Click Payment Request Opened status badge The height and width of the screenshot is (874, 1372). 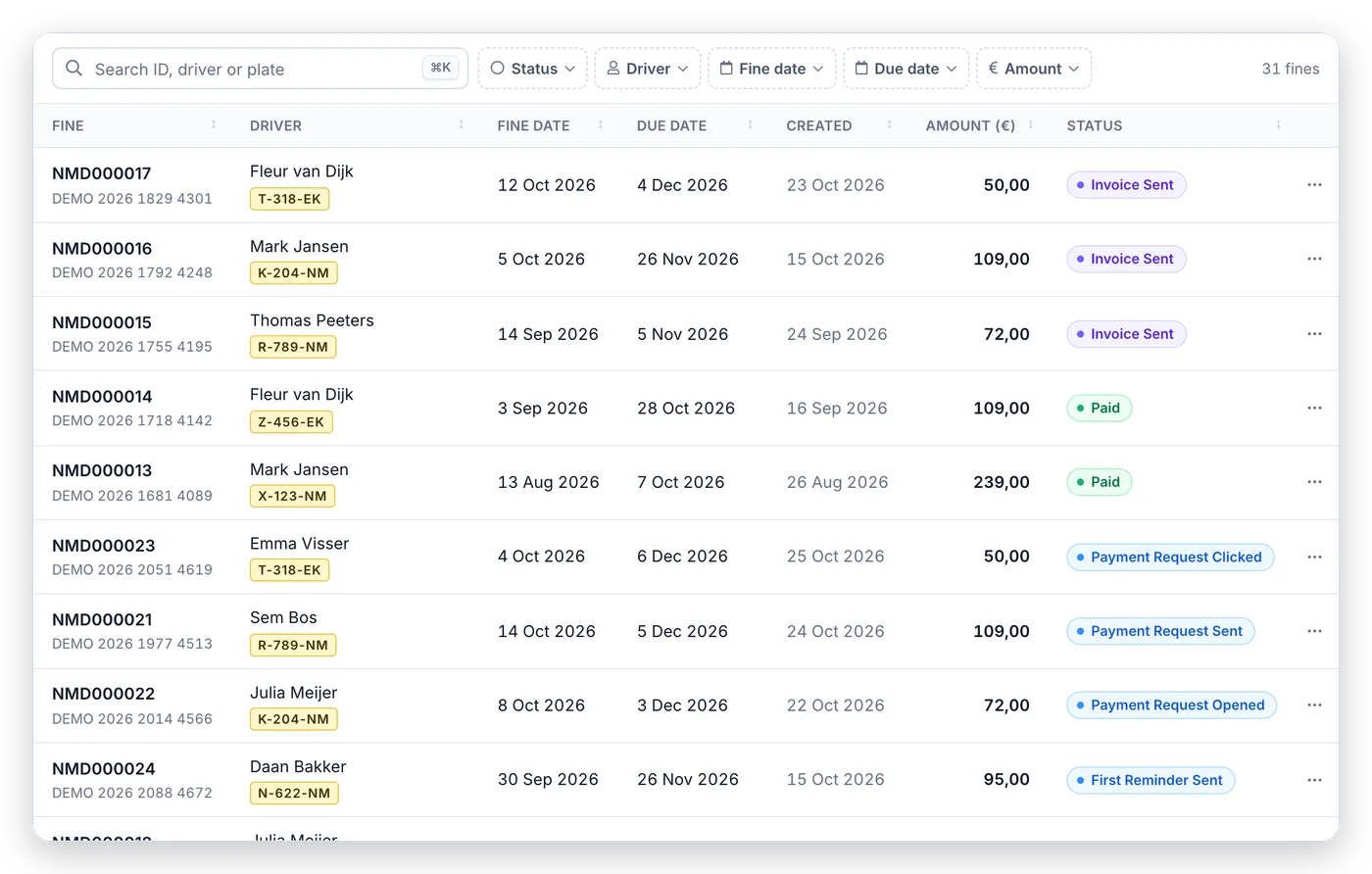click(x=1172, y=705)
